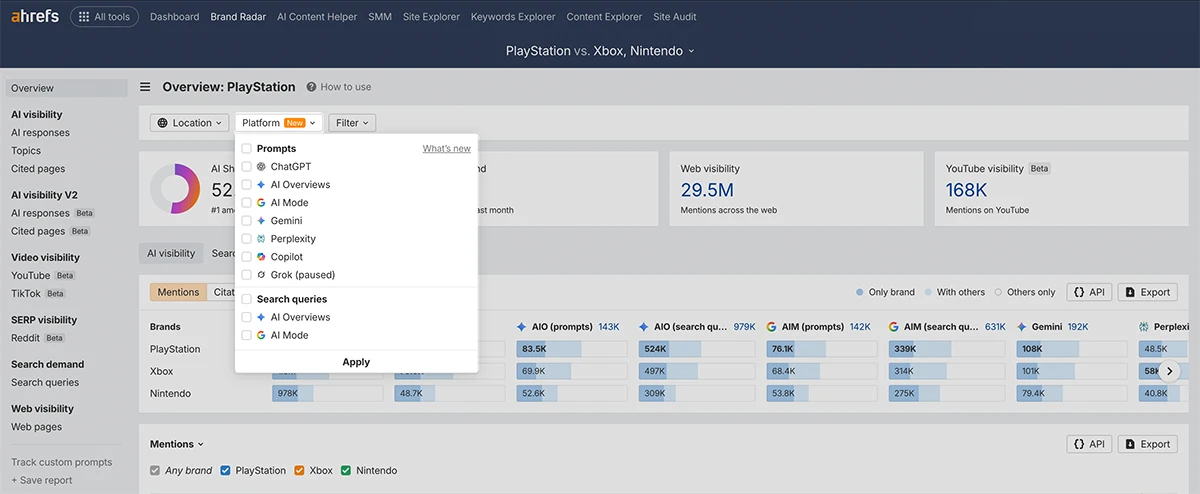The width and height of the screenshot is (1200, 494).
Task: Click the YouTube visibility 168K value
Action: [x=966, y=190]
